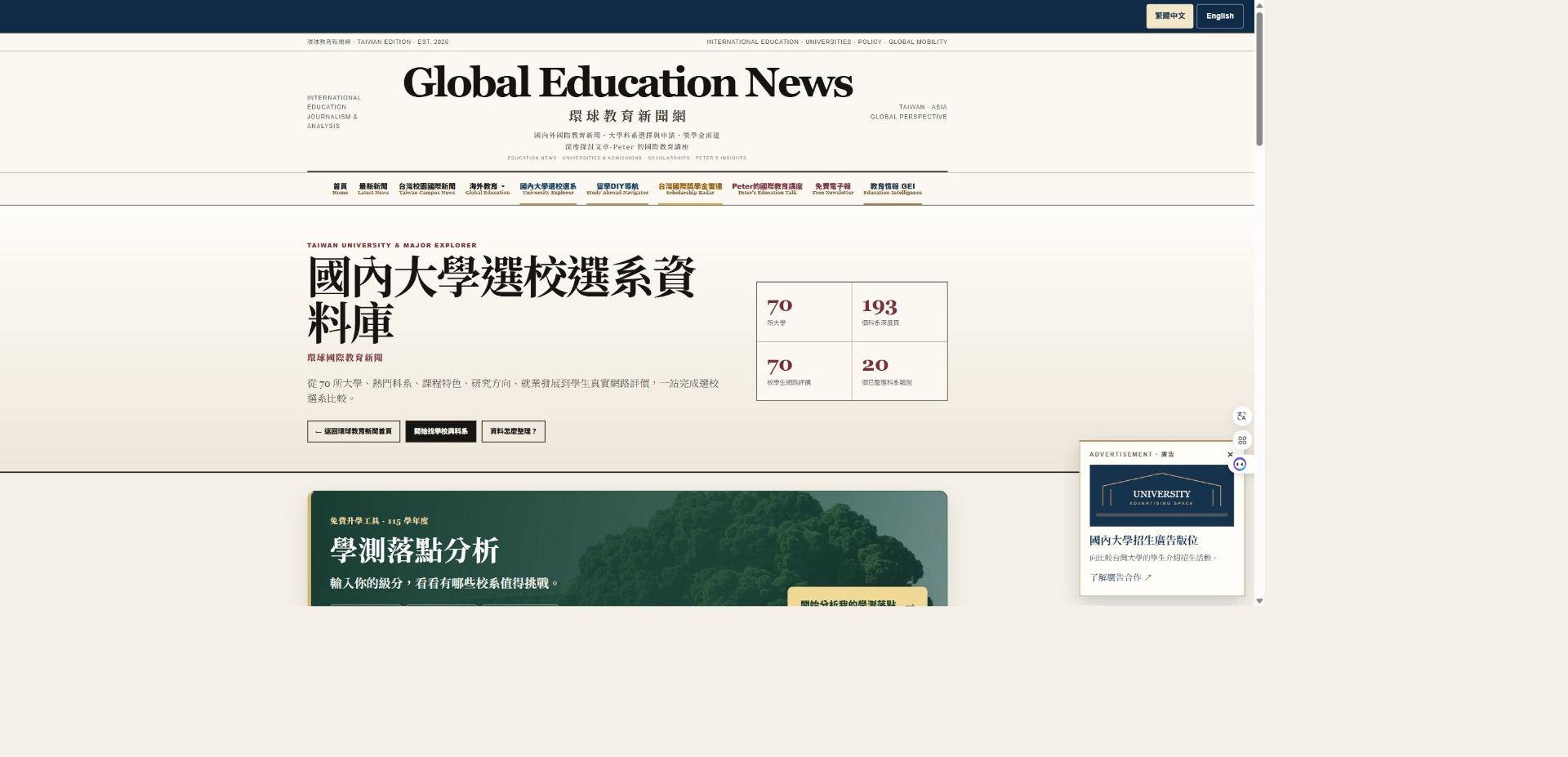Go to 首頁 Home menu item
This screenshot has width=1568, height=757.
point(340,189)
